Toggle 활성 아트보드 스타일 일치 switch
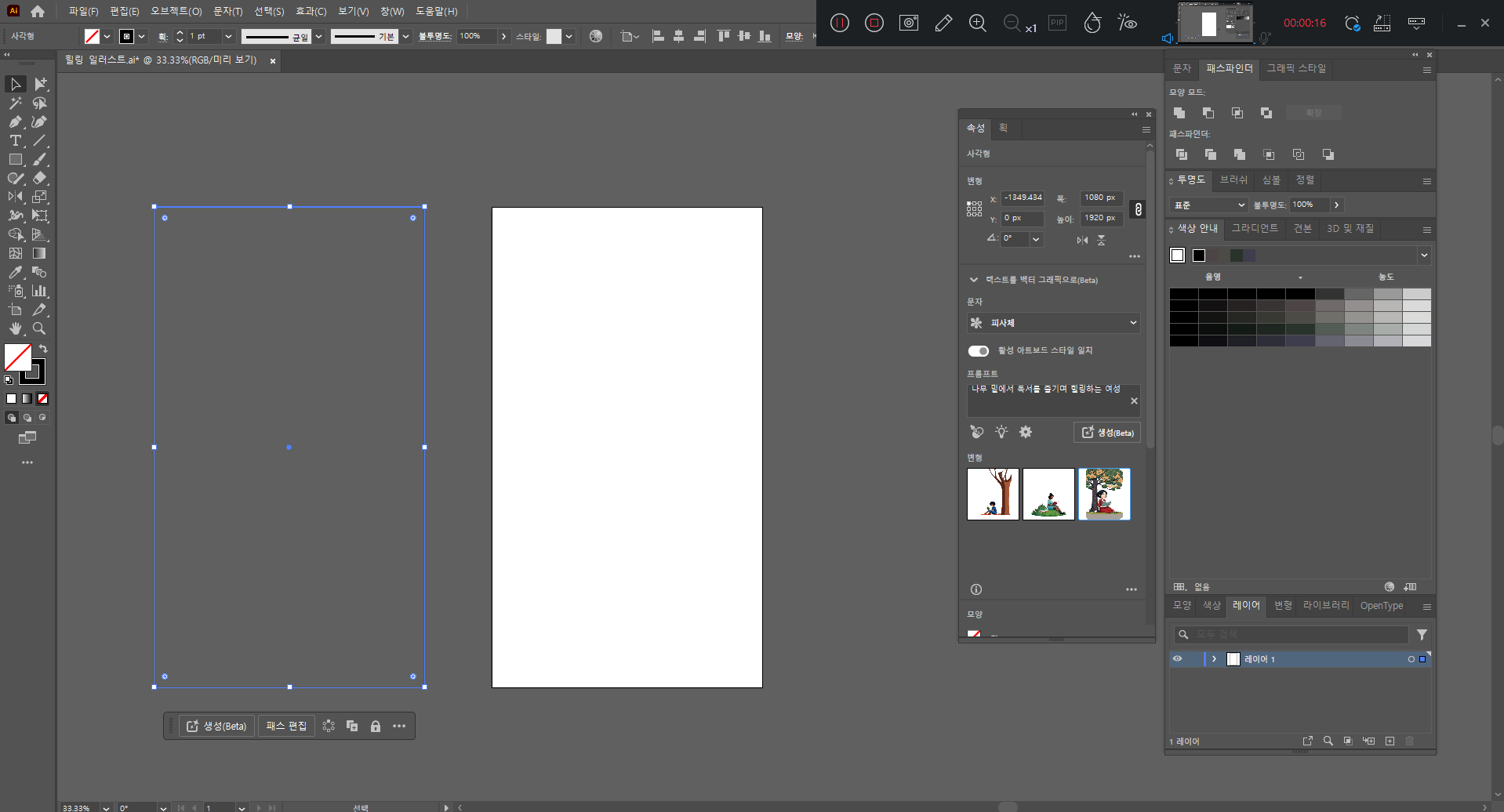The height and width of the screenshot is (812, 1504). click(x=978, y=350)
